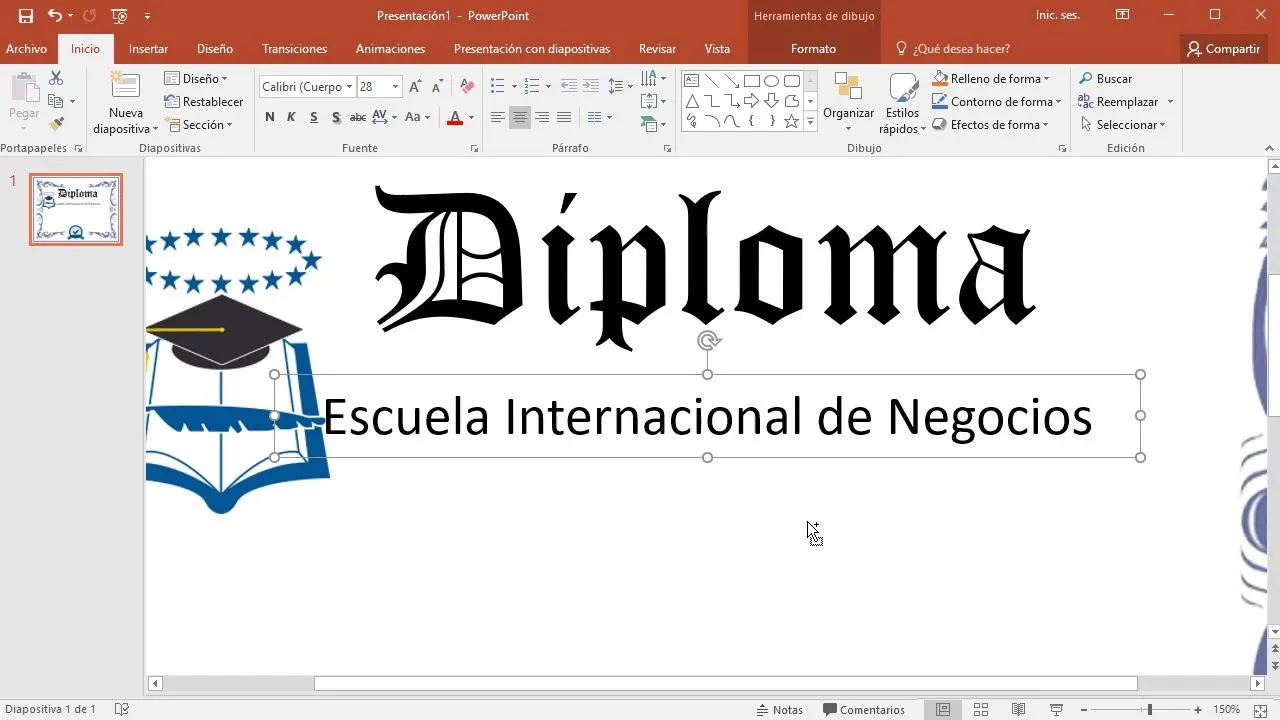Select the isosceles triangle shape
Screen dimensions: 1280x720
tap(692, 101)
